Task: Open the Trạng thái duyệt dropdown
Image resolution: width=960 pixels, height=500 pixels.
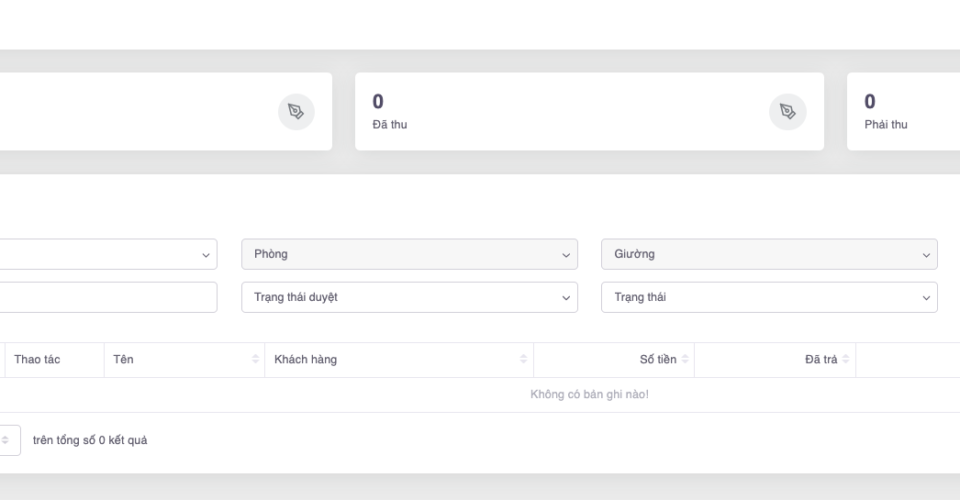Action: tap(409, 297)
